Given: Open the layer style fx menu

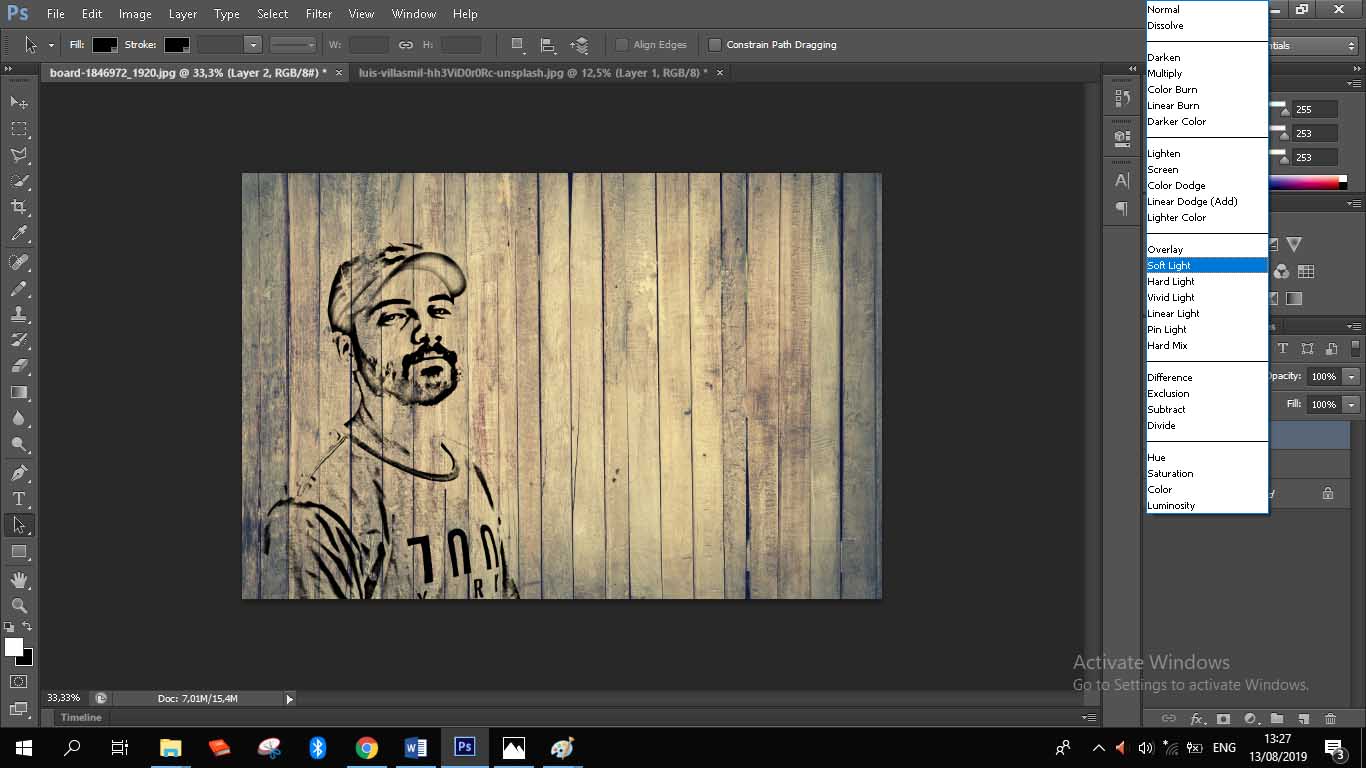Looking at the screenshot, I should click(x=1197, y=719).
